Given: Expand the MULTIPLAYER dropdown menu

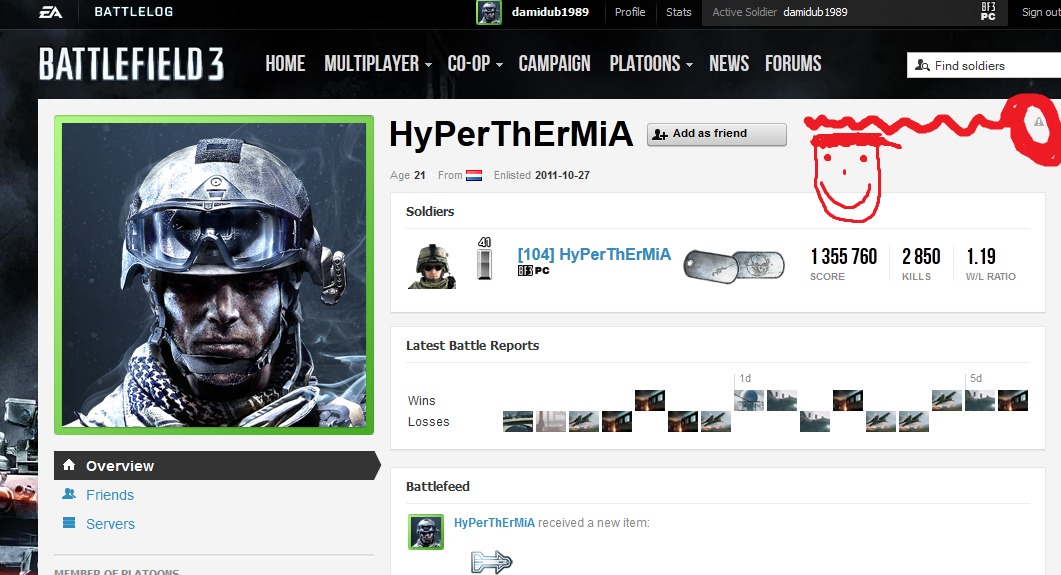Looking at the screenshot, I should pos(378,64).
